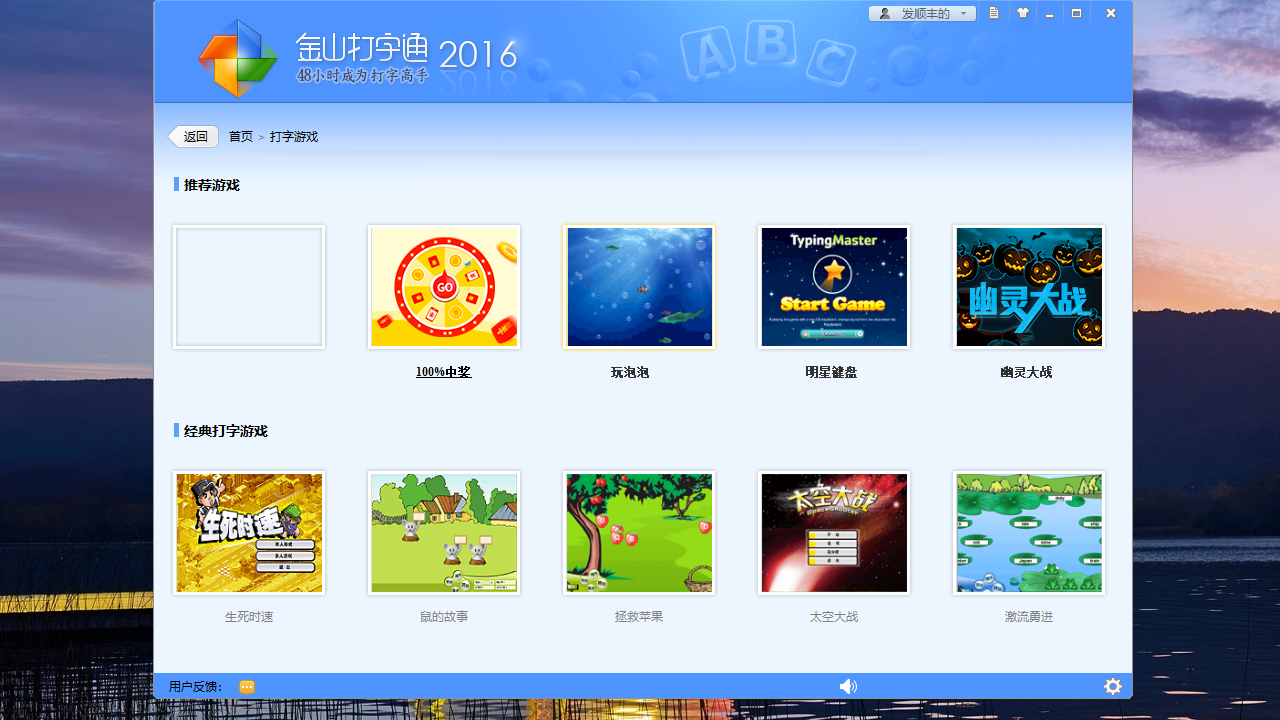Open the 激流勇进 rapids game
The width and height of the screenshot is (1280, 720).
click(x=1028, y=532)
